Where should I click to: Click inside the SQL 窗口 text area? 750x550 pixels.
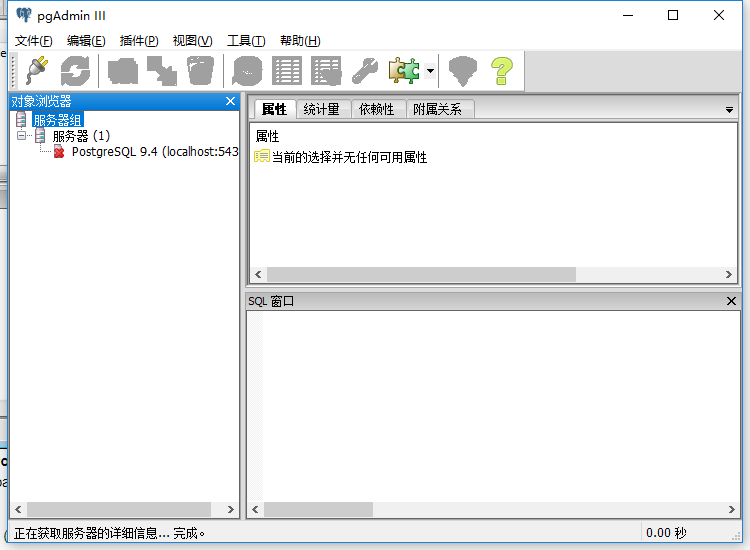[x=494, y=406]
